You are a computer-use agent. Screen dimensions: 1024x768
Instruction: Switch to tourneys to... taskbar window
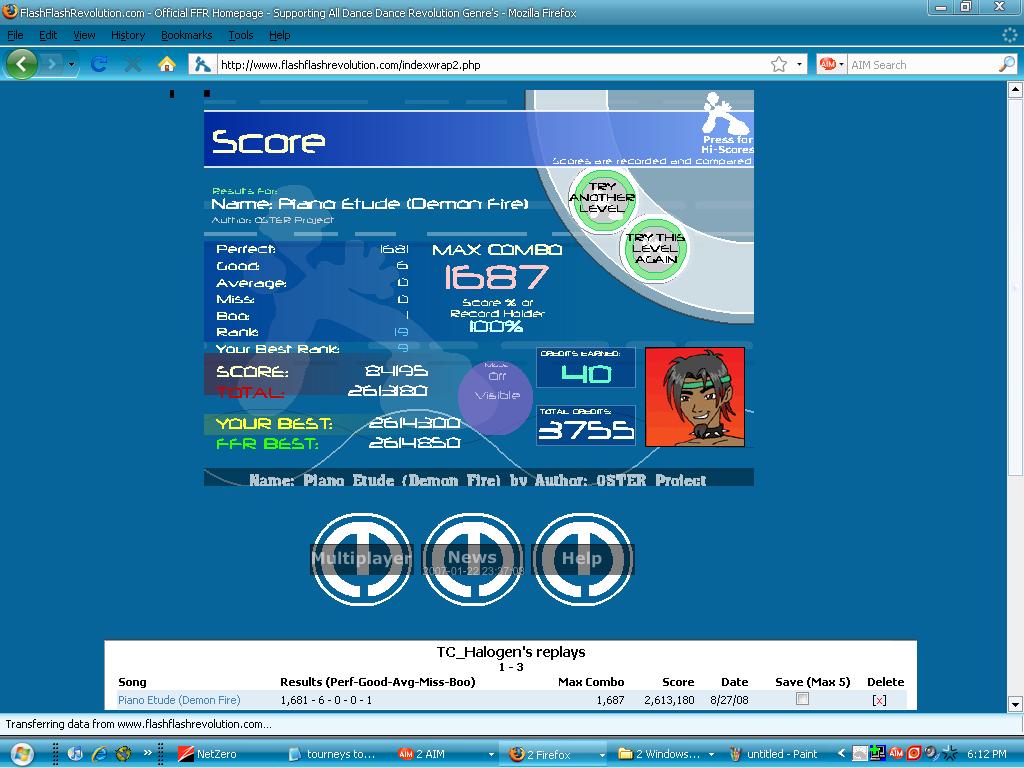333,754
